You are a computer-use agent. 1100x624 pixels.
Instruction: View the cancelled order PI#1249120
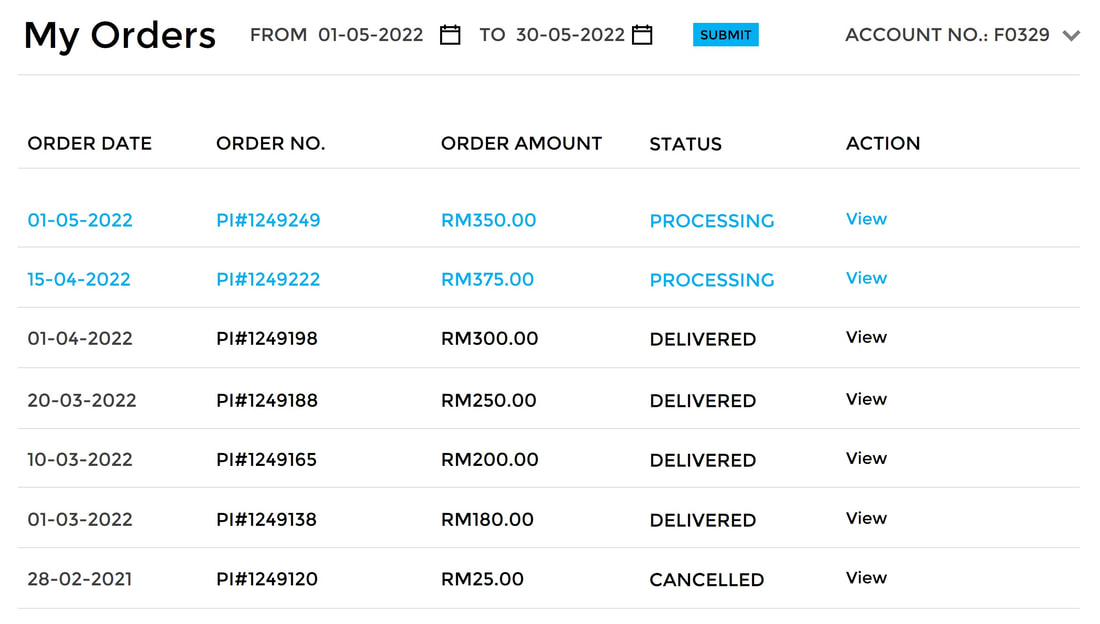pos(866,578)
